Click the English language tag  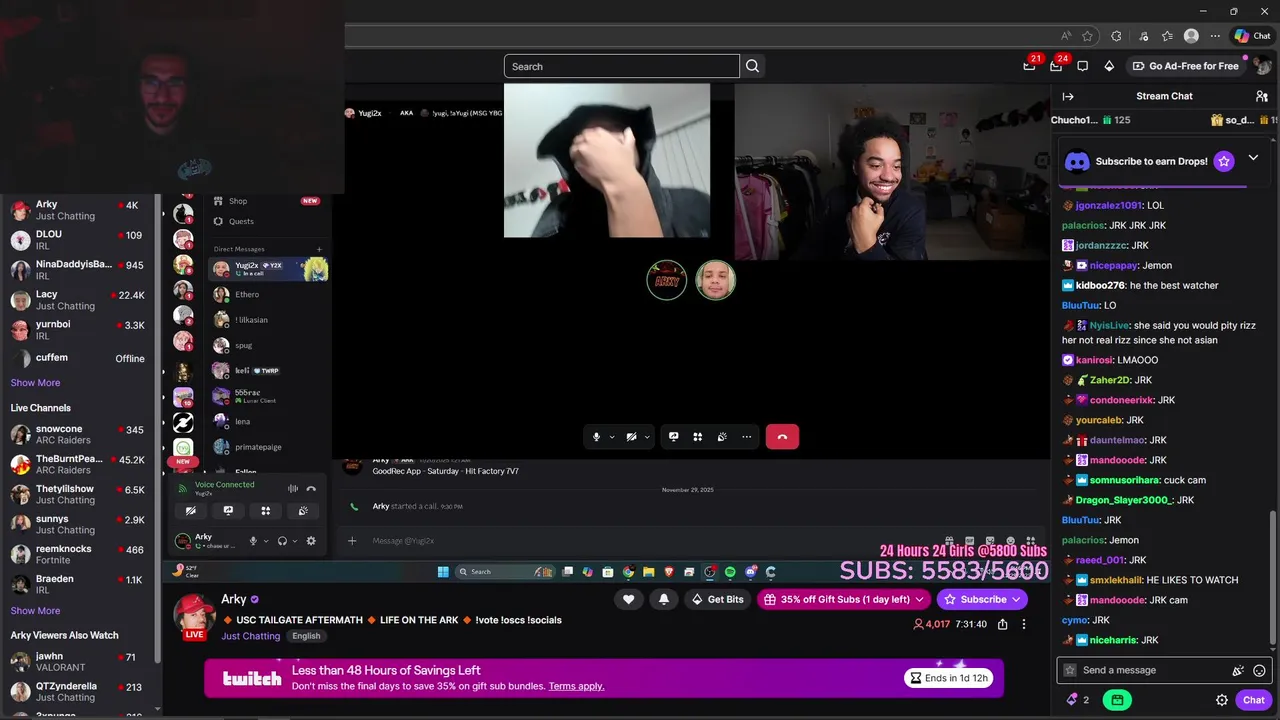pos(306,636)
